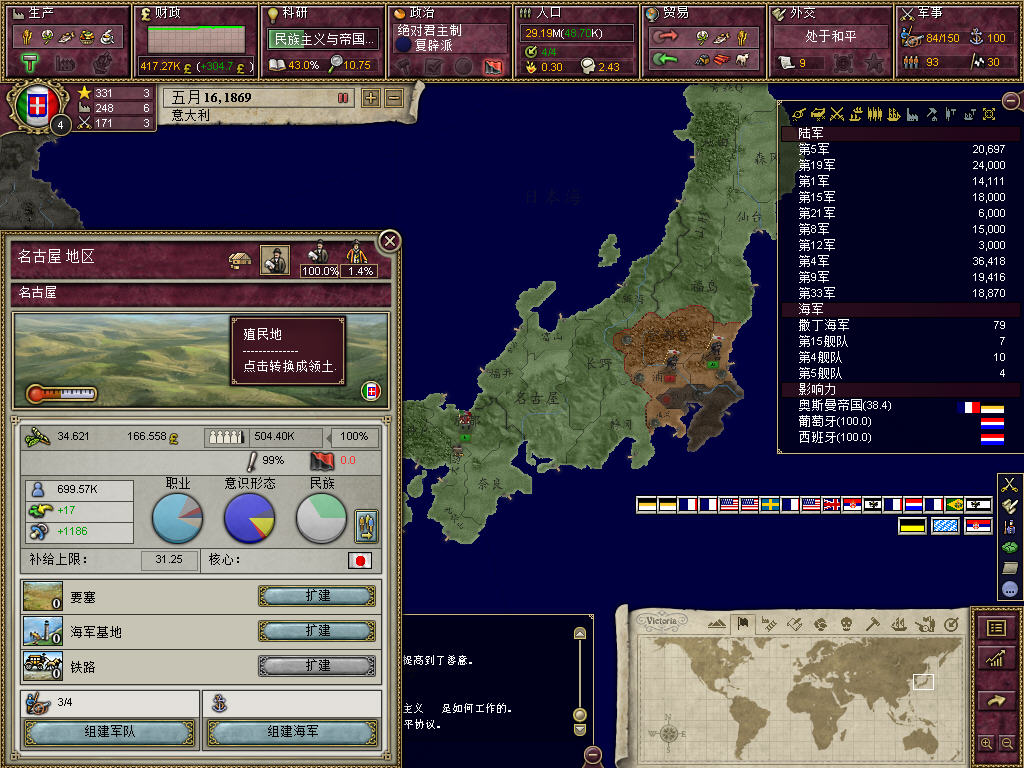Click the Brazilian flag in the flag row

click(x=954, y=504)
